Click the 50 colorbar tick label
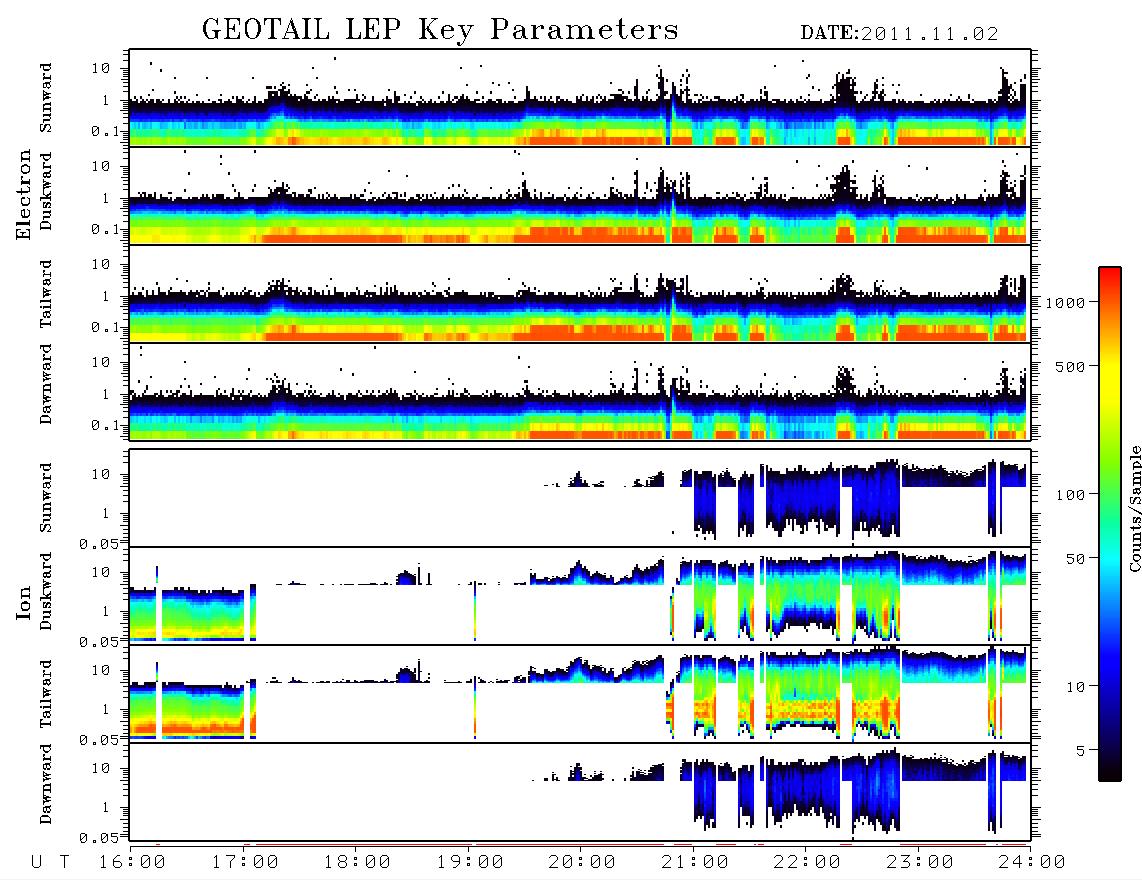The height and width of the screenshot is (880, 1142). (x=1076, y=559)
